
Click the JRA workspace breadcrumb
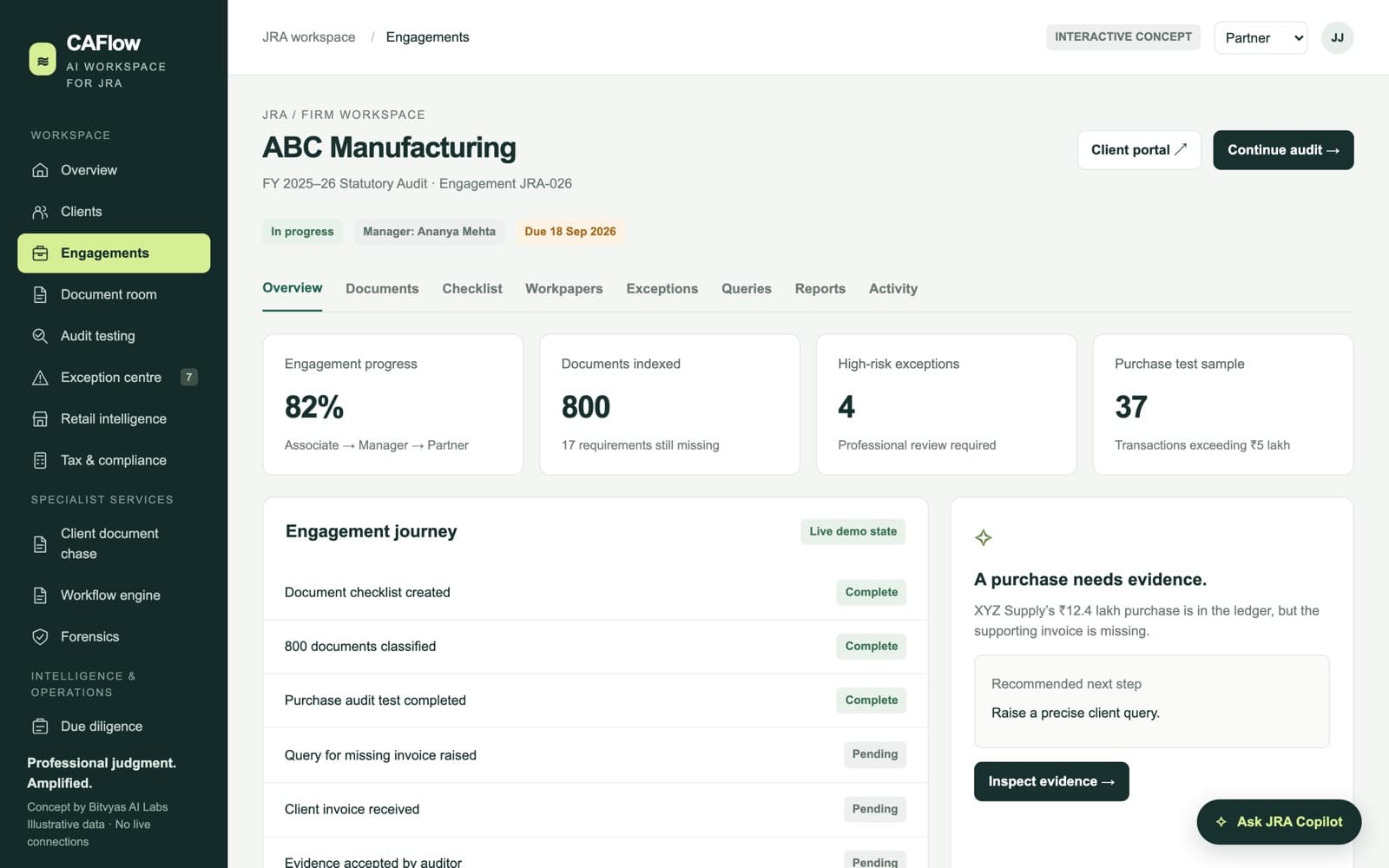(x=309, y=37)
